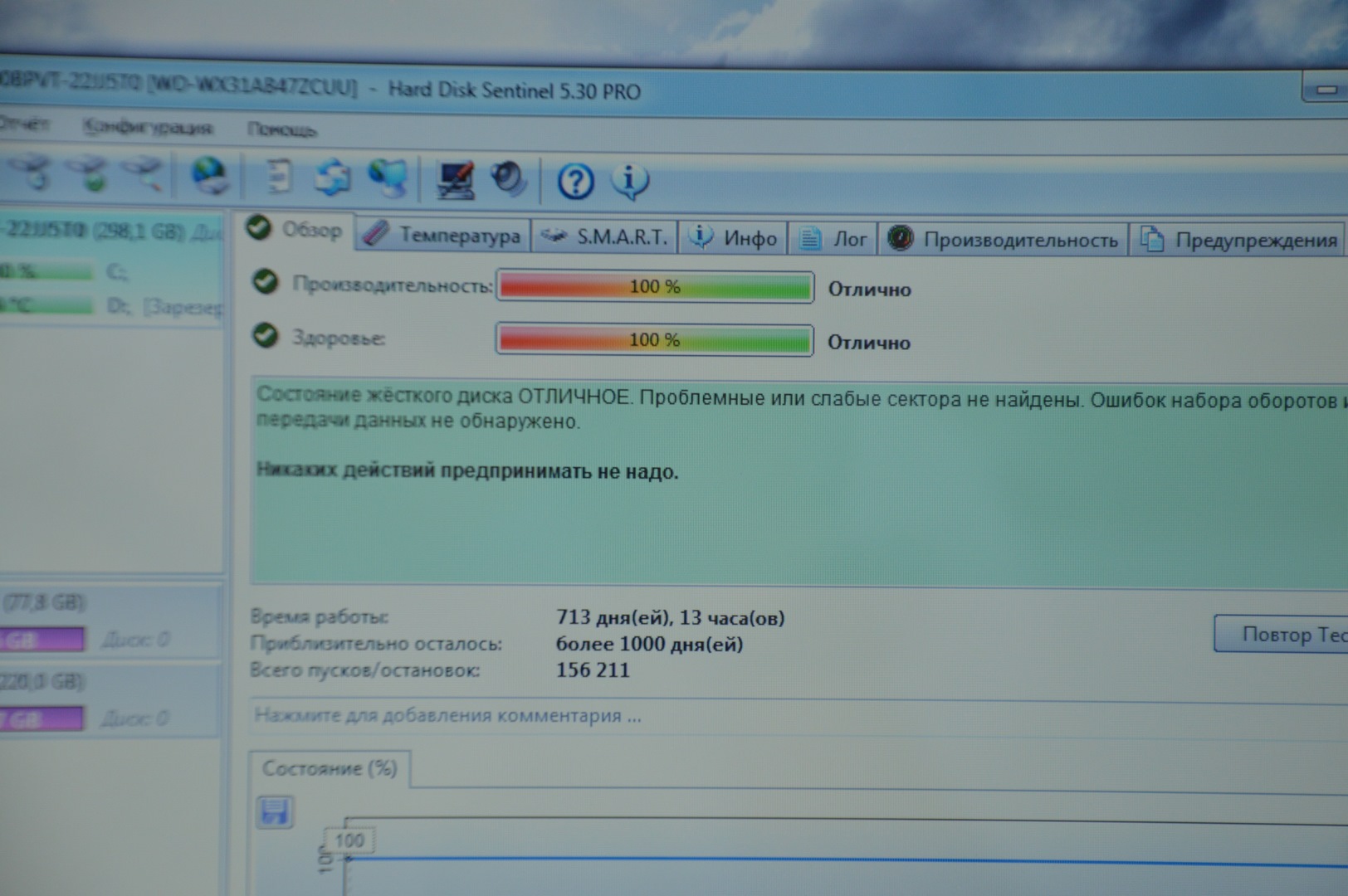1348x896 pixels.
Task: Click the 'более 1000 дня(ей)' value
Action: point(649,645)
